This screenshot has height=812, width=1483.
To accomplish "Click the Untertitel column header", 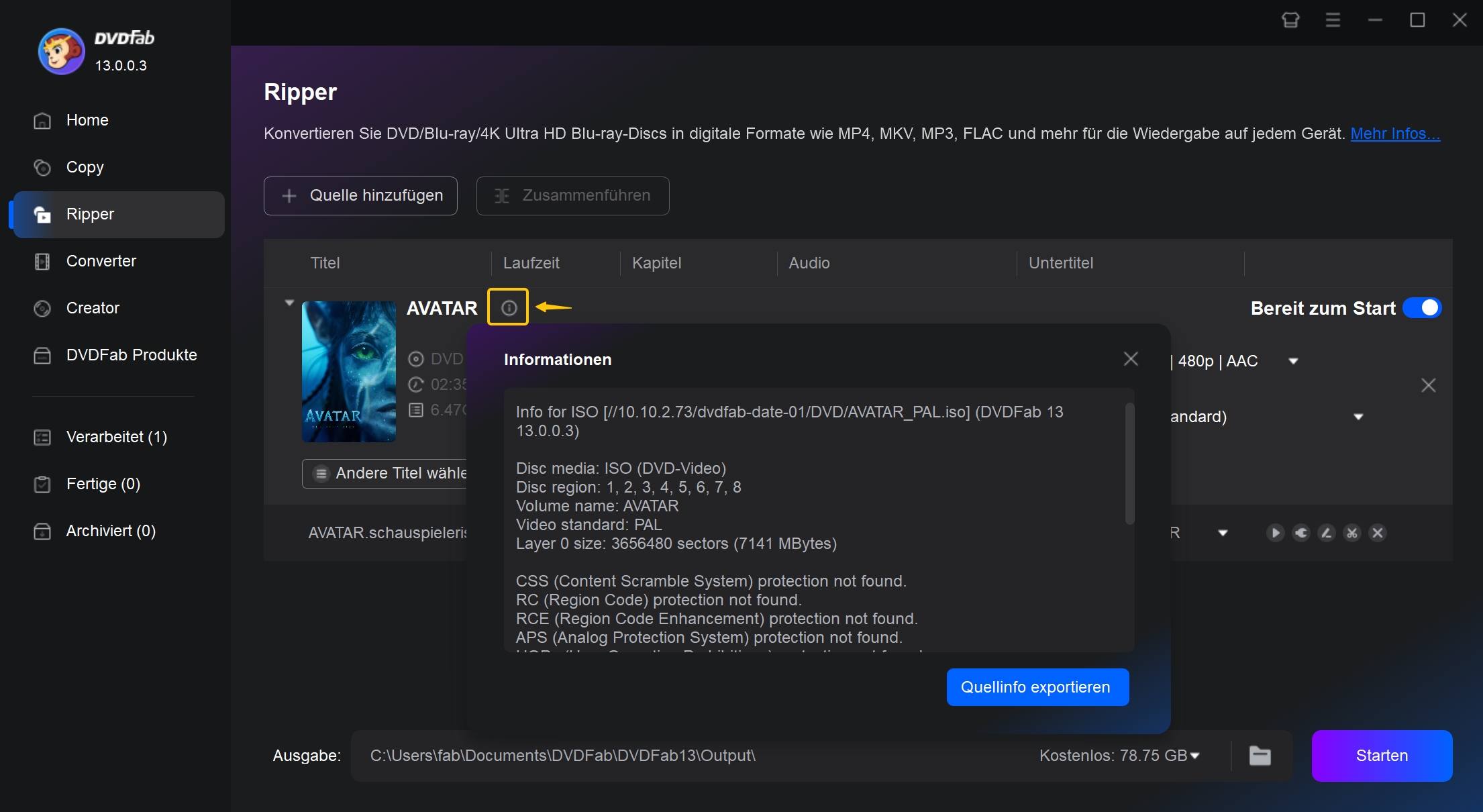I will click(x=1061, y=263).
